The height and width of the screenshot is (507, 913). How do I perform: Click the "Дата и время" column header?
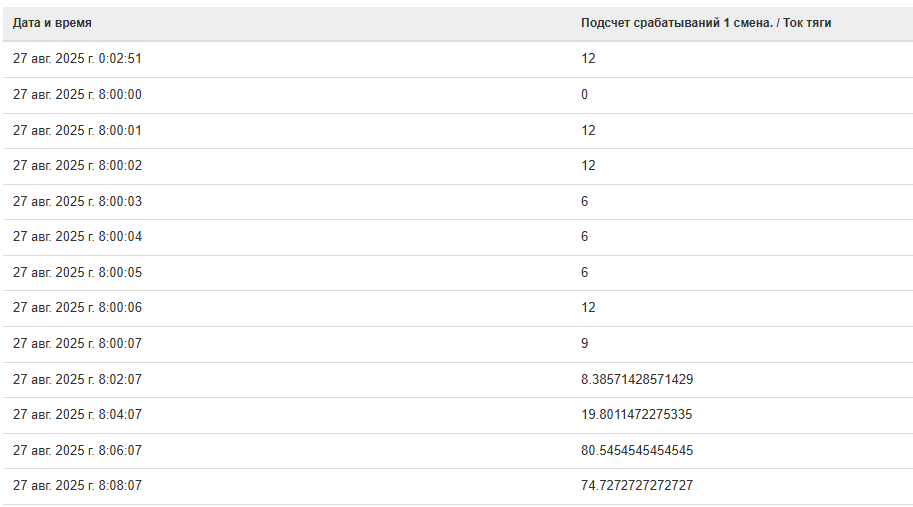click(x=52, y=23)
